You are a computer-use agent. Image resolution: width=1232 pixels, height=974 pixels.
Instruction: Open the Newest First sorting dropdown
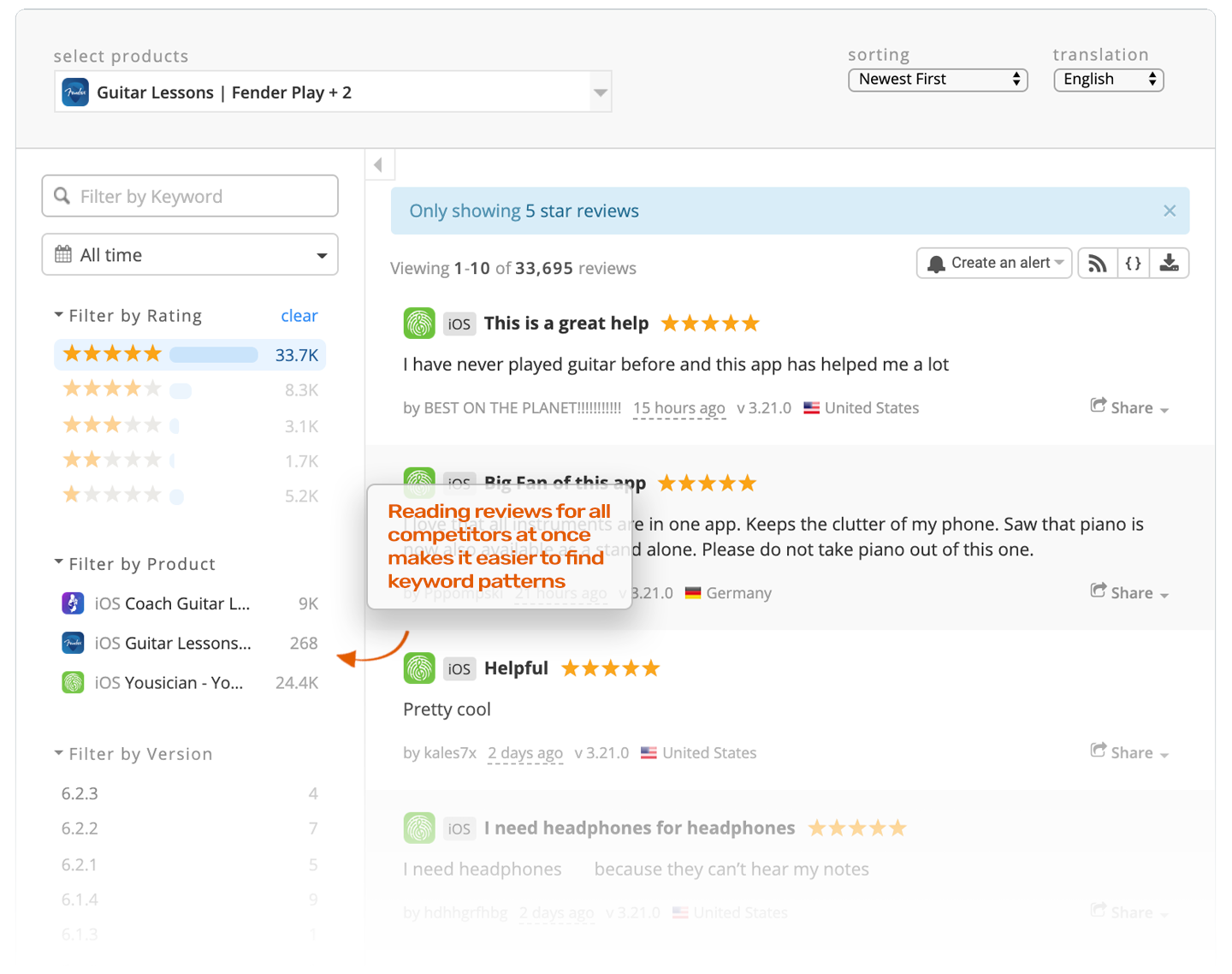(x=938, y=80)
